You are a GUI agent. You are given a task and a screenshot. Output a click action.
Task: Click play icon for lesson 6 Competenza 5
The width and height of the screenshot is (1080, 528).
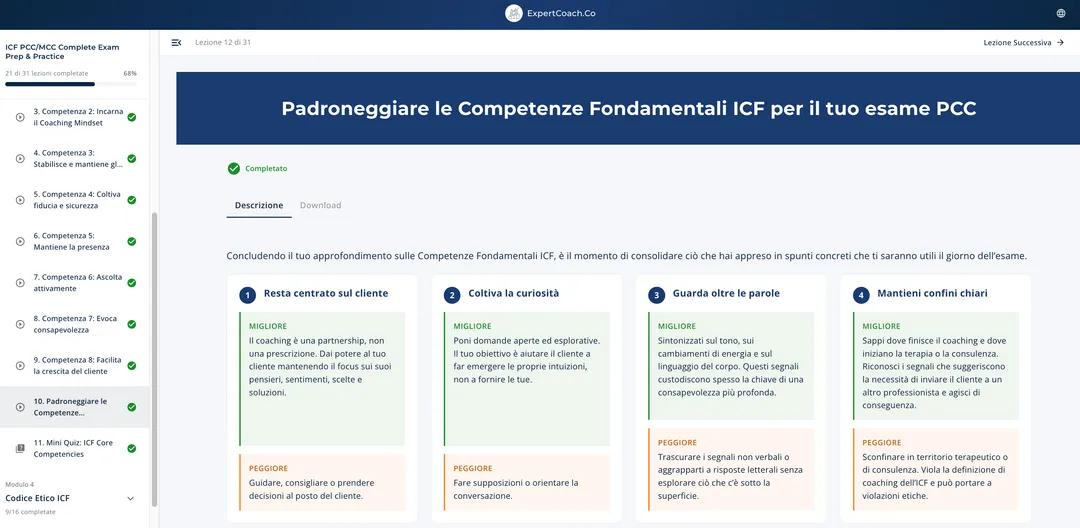[x=20, y=242]
